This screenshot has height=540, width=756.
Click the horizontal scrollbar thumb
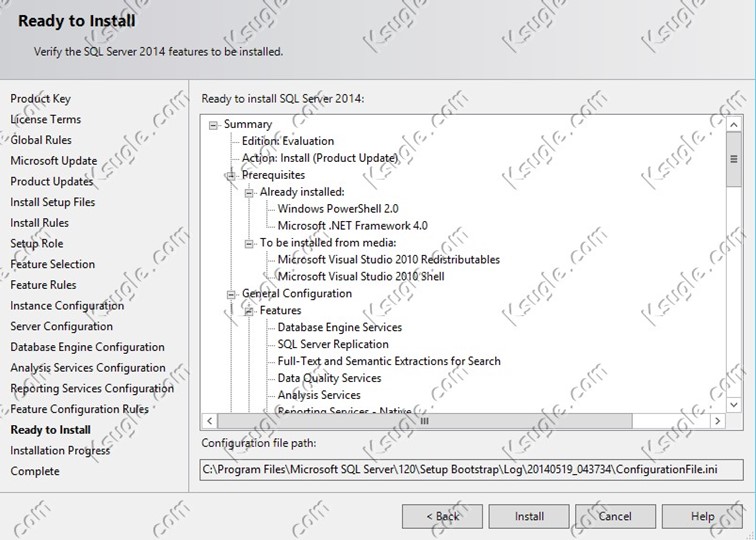(x=424, y=421)
